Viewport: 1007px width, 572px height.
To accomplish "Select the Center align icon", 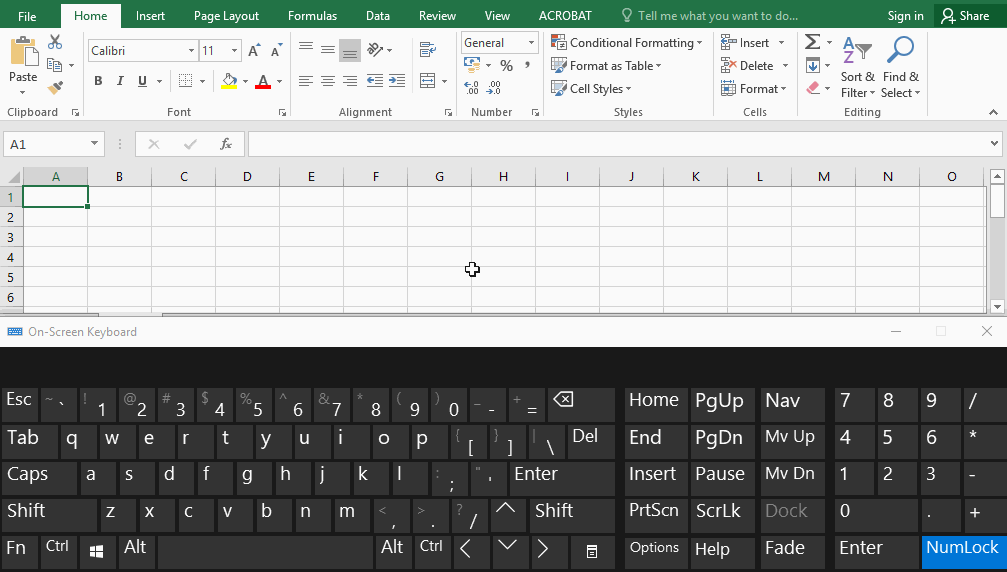I will tap(327, 81).
